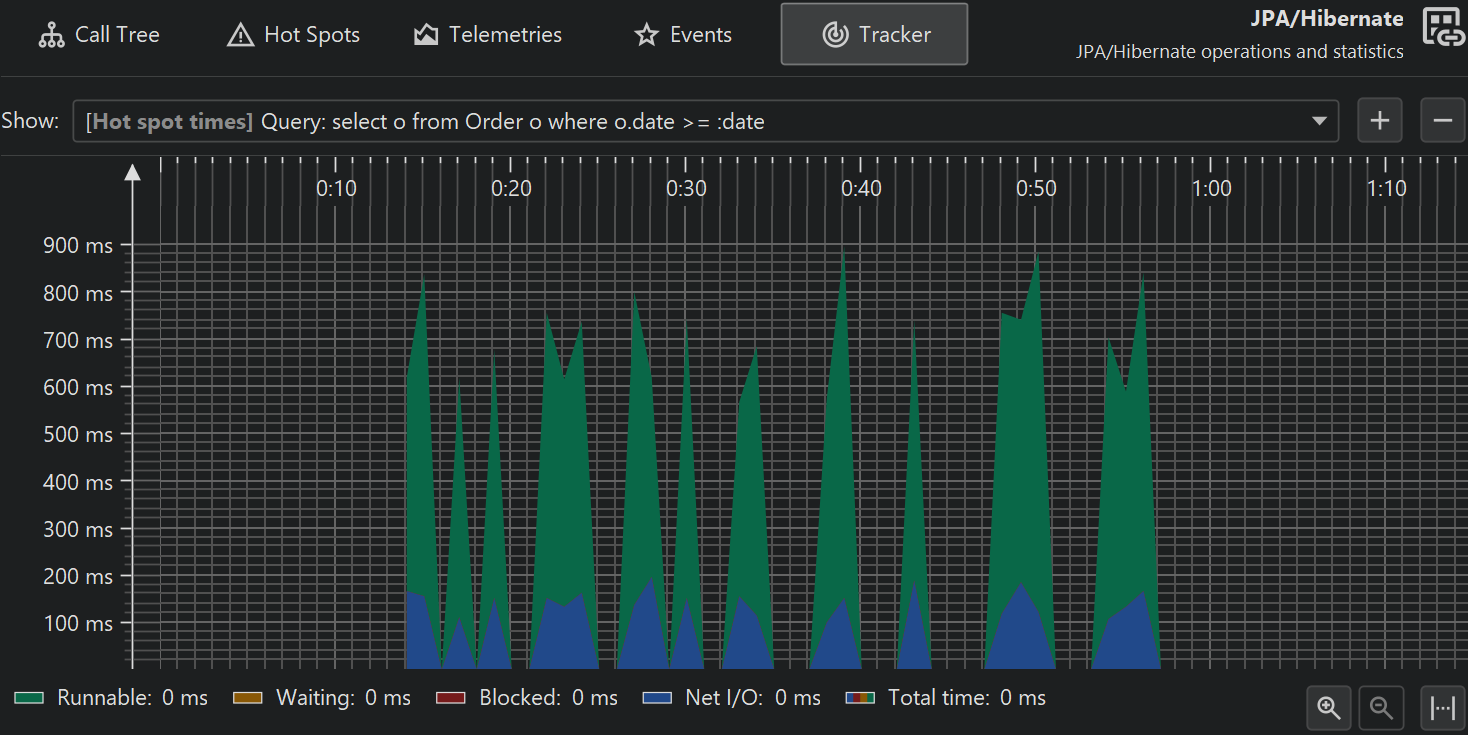Image resolution: width=1468 pixels, height=735 pixels.
Task: Click the Total time legend entry
Action: (x=945, y=698)
